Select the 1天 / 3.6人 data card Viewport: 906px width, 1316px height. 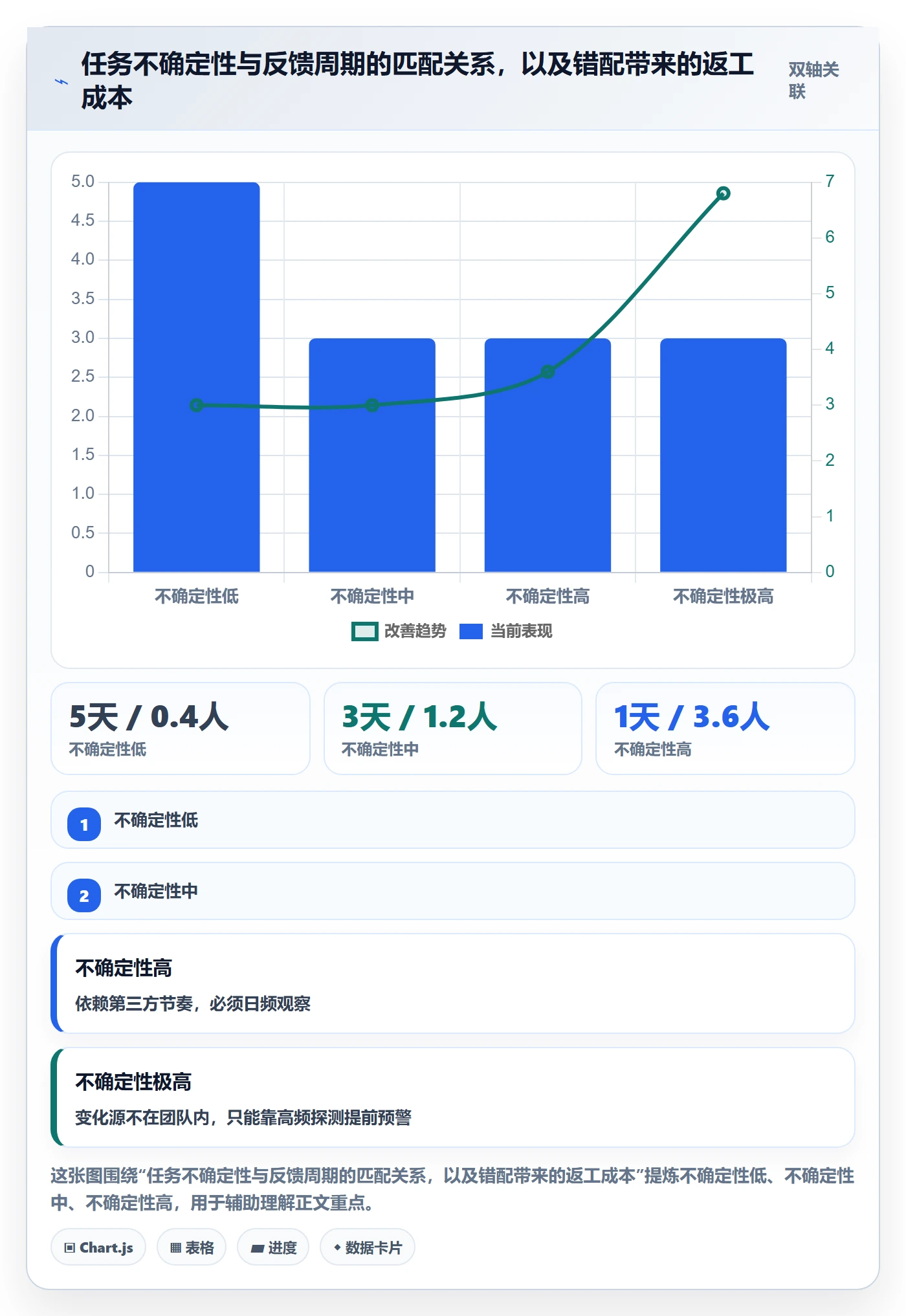pyautogui.click(x=725, y=729)
